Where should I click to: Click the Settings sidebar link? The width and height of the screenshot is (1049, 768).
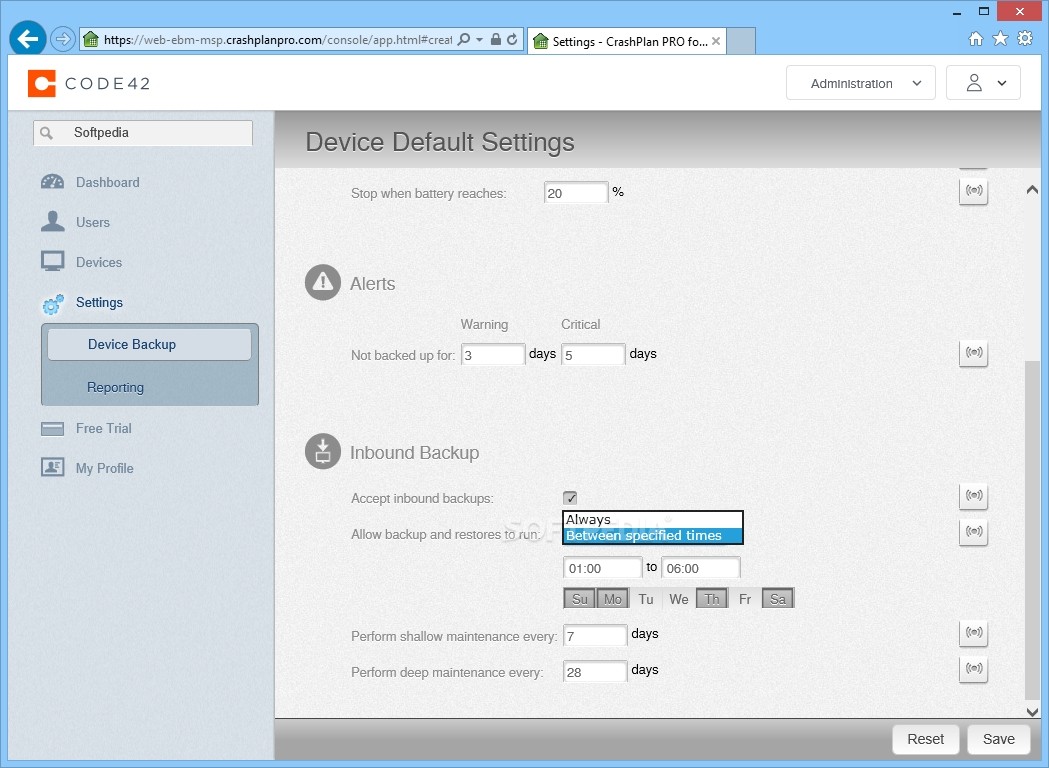click(100, 302)
